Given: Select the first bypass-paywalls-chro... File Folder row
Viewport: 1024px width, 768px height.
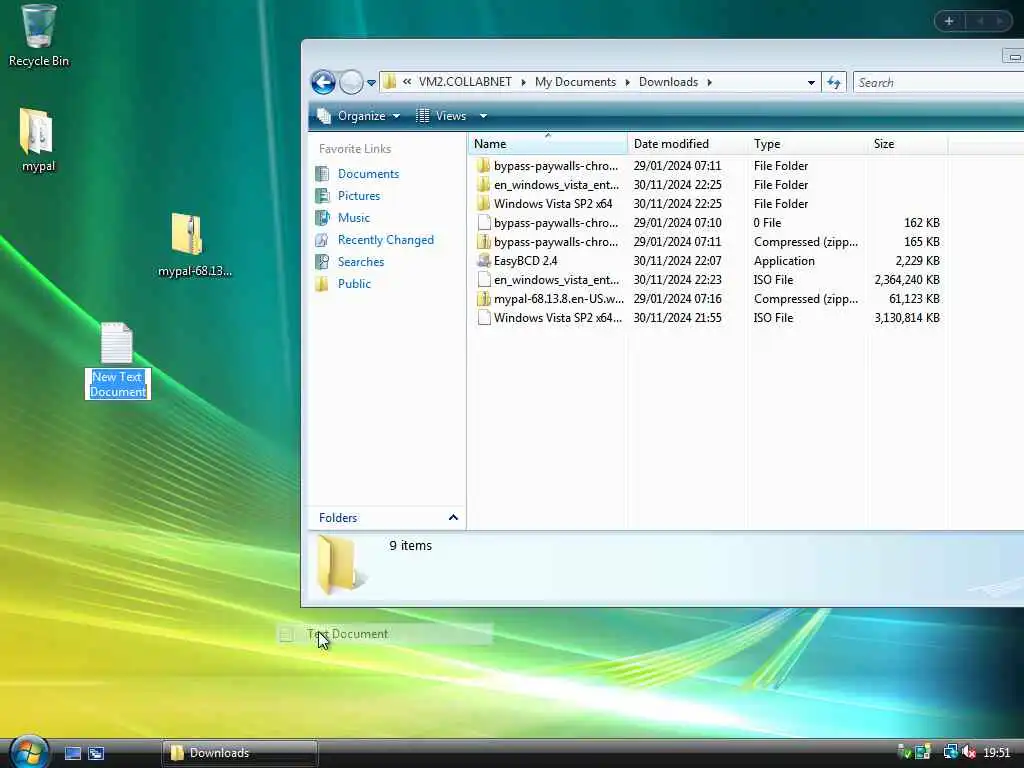Looking at the screenshot, I should [709, 166].
